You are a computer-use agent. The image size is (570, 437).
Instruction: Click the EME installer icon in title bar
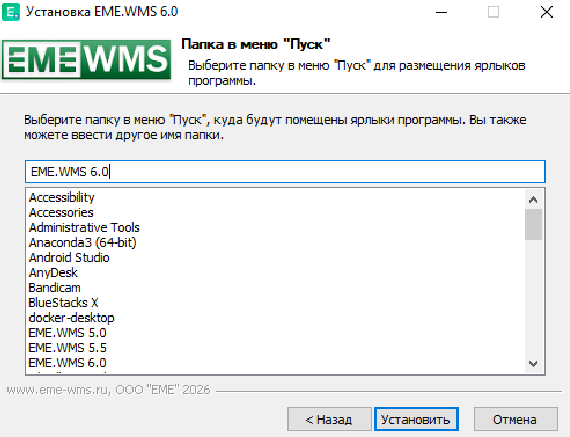click(x=11, y=12)
